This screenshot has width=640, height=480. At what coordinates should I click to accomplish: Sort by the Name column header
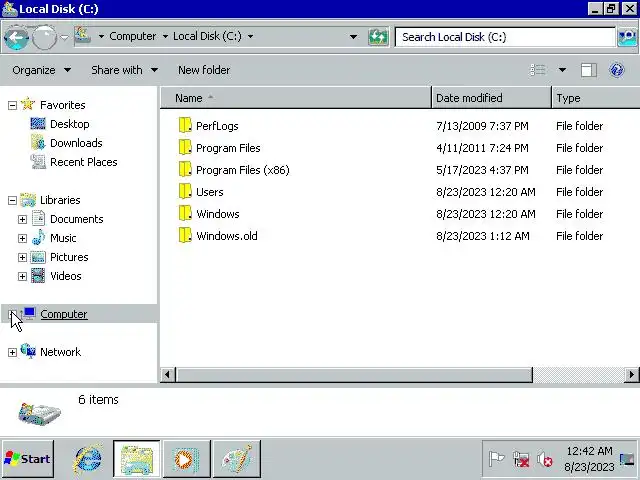pos(296,98)
